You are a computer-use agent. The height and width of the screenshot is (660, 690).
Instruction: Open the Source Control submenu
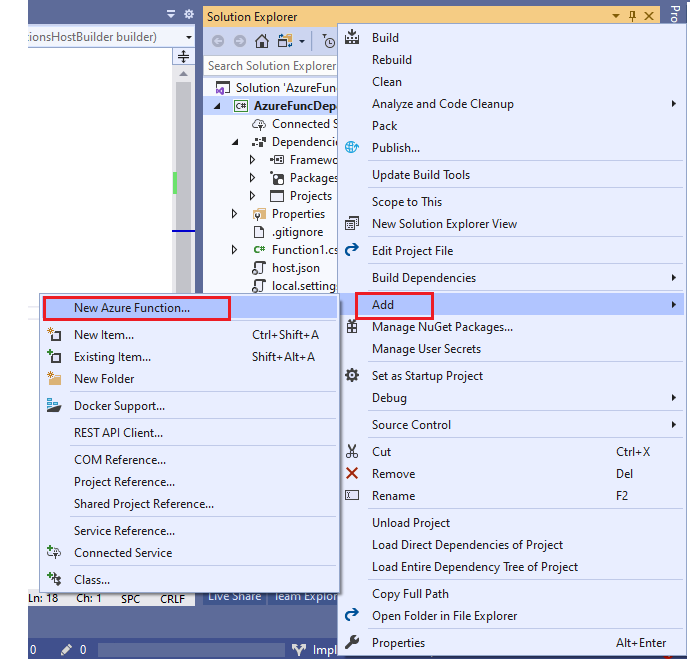(512, 425)
